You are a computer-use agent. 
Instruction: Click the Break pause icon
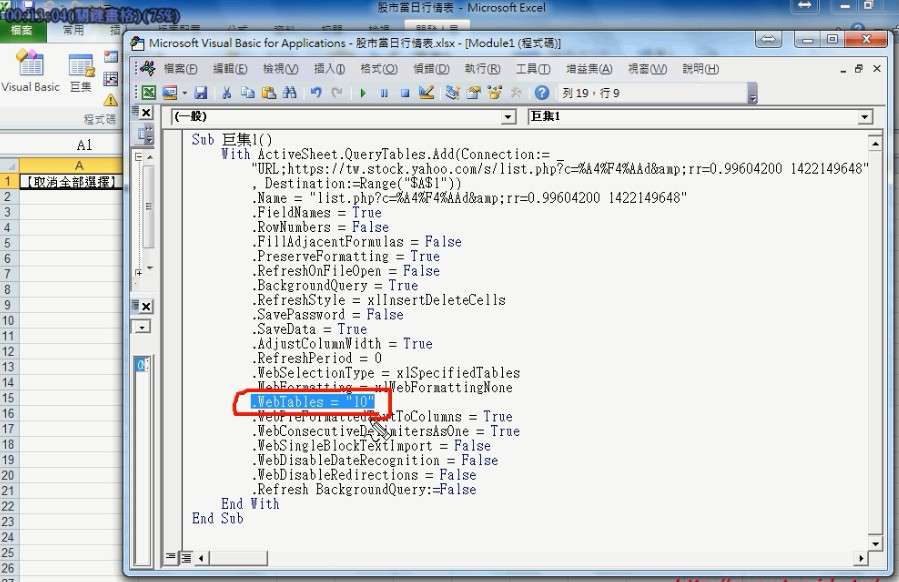click(384, 93)
